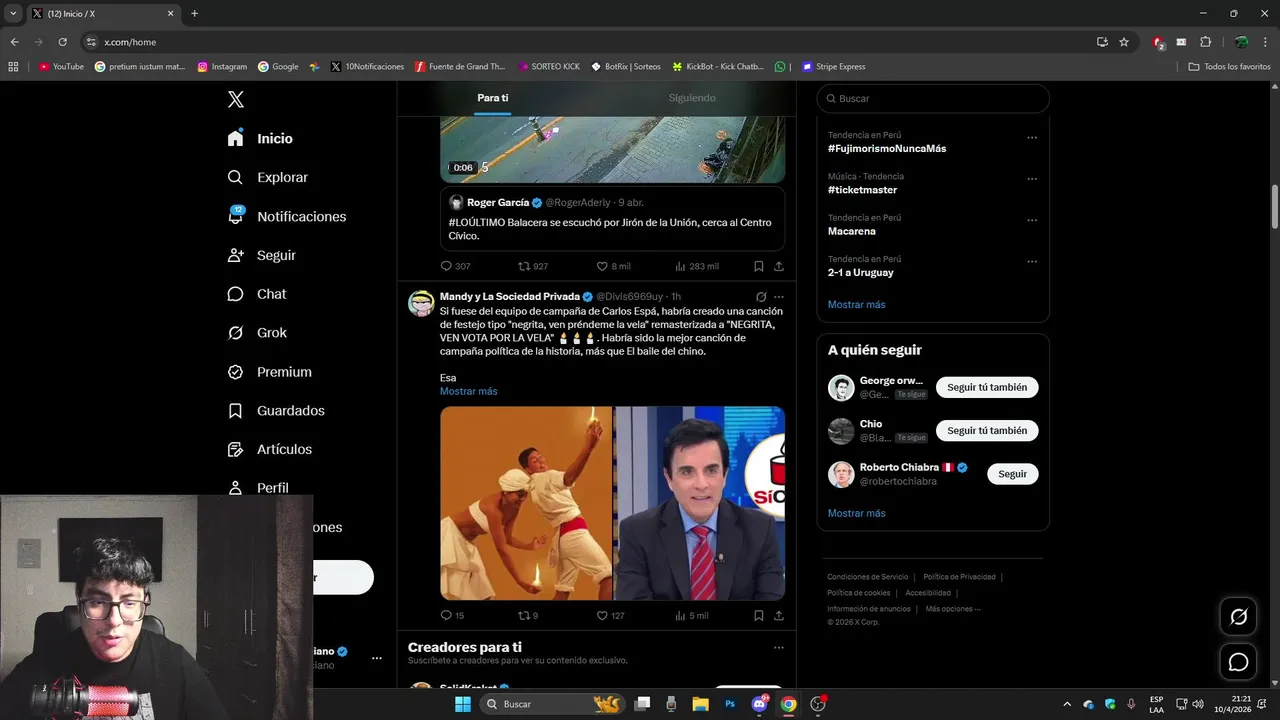Viewport: 1280px width, 720px height.
Task: Open Mandy y La Sociedad Privada avatar
Action: [421, 303]
